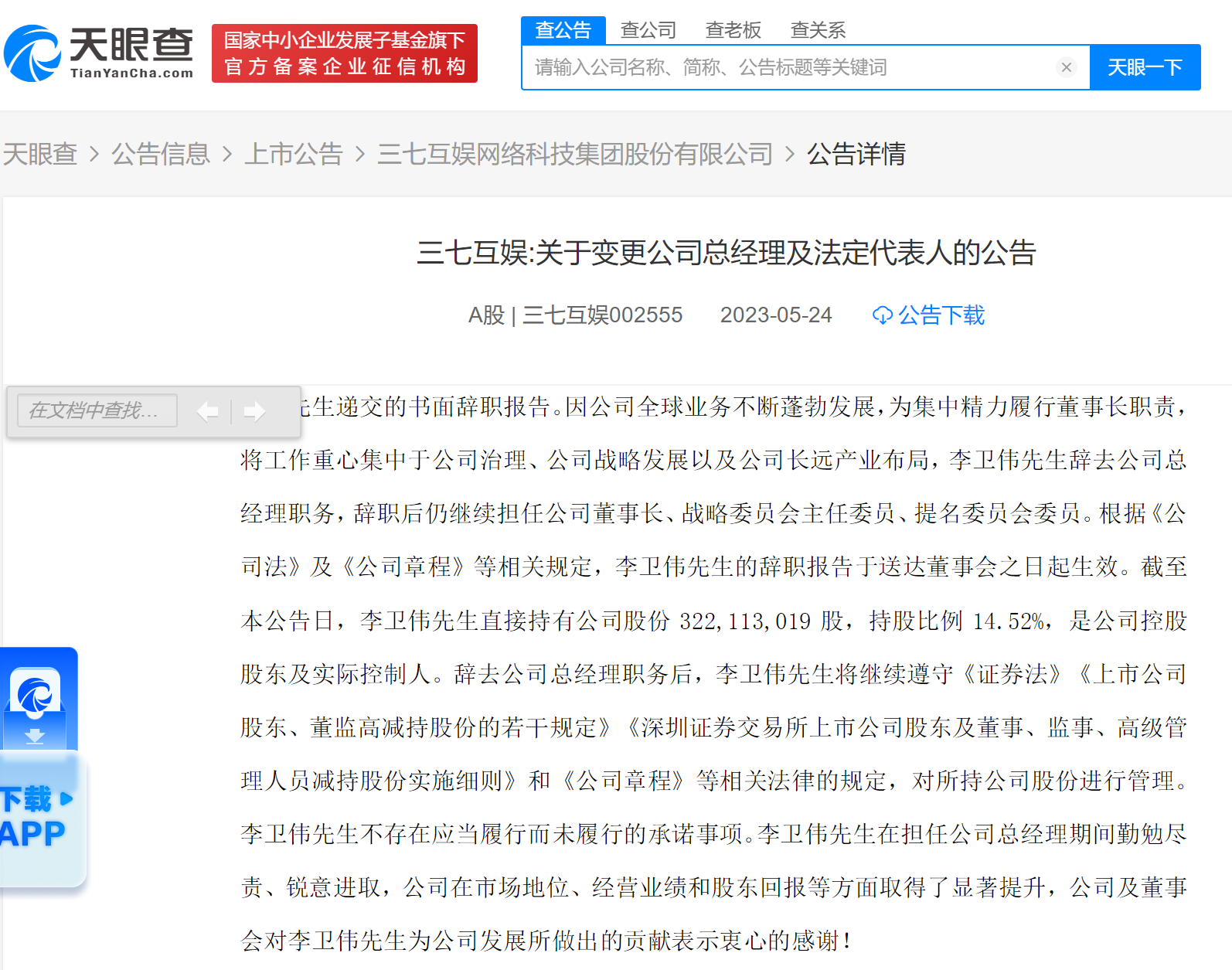Open 公告信息 breadcrumb link

coord(161,154)
